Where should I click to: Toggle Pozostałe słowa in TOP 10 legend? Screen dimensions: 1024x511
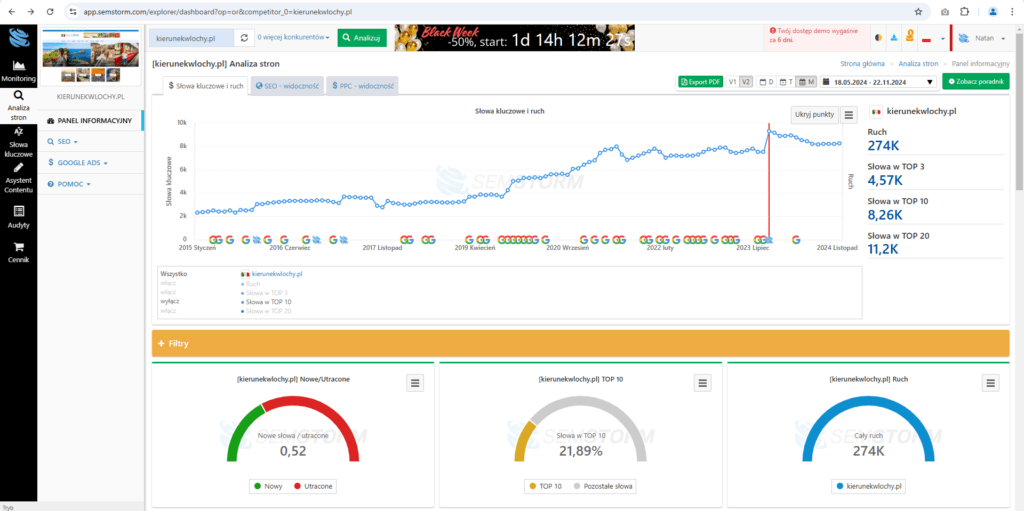[x=603, y=486]
